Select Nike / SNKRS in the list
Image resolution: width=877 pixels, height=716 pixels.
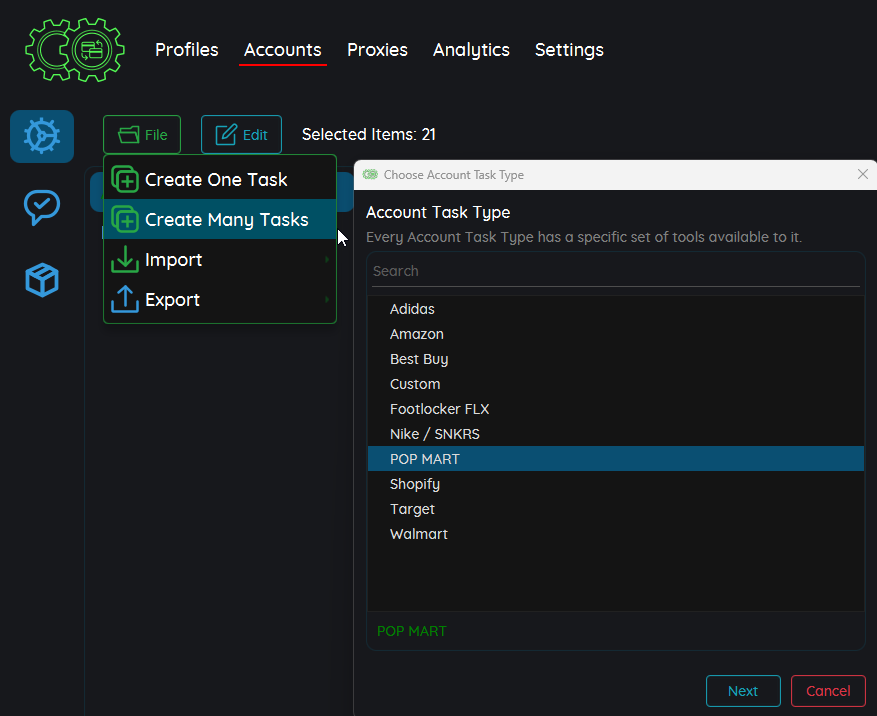[x=616, y=434]
